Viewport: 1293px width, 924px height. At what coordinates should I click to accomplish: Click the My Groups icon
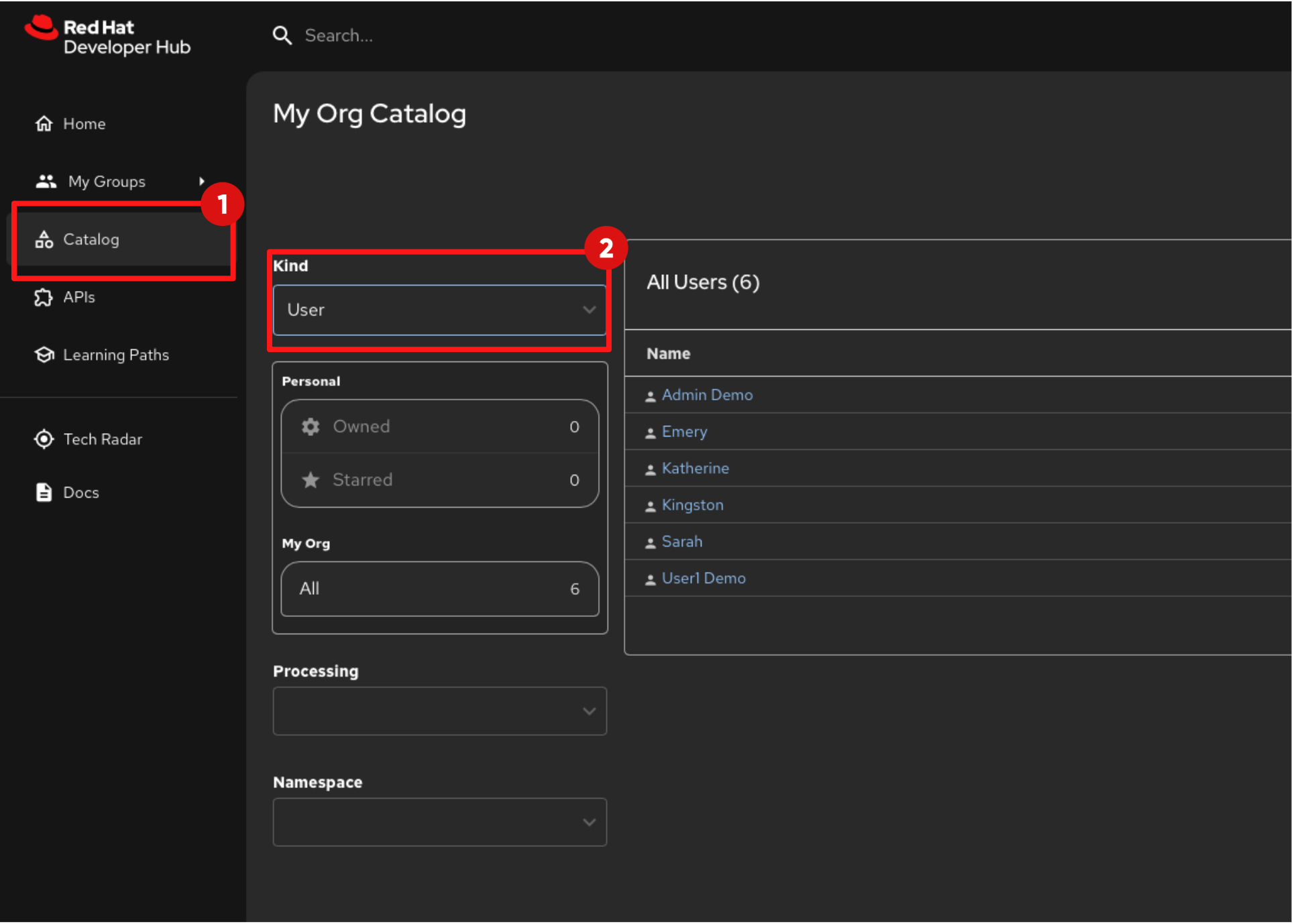click(x=44, y=180)
